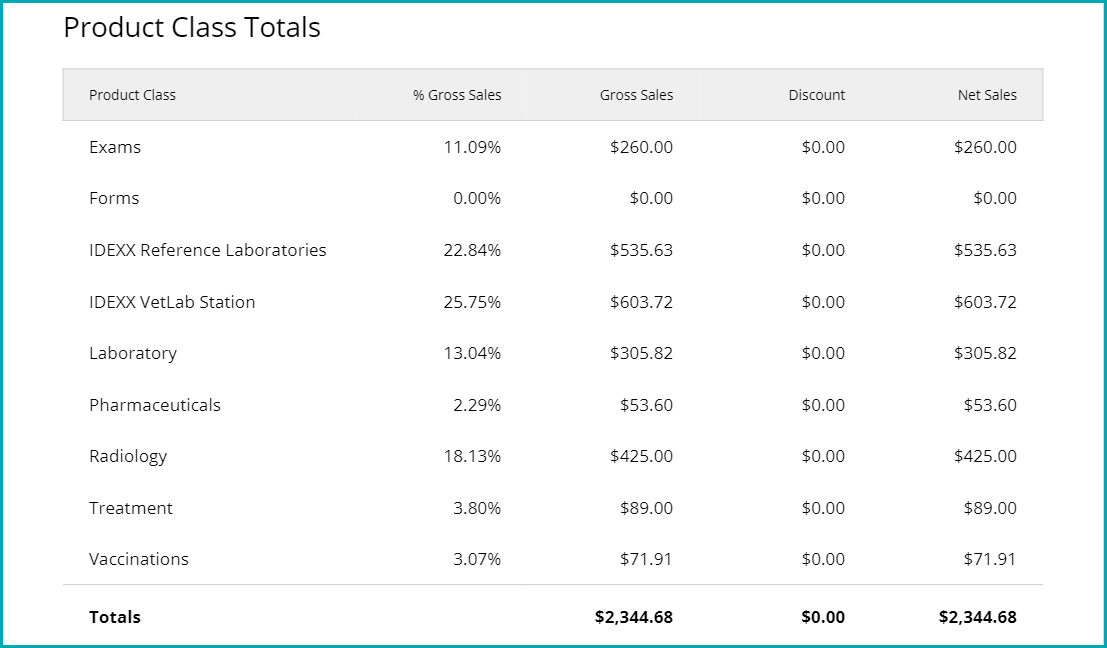The image size is (1107, 648).
Task: Click the Forms product class label
Action: click(x=114, y=198)
